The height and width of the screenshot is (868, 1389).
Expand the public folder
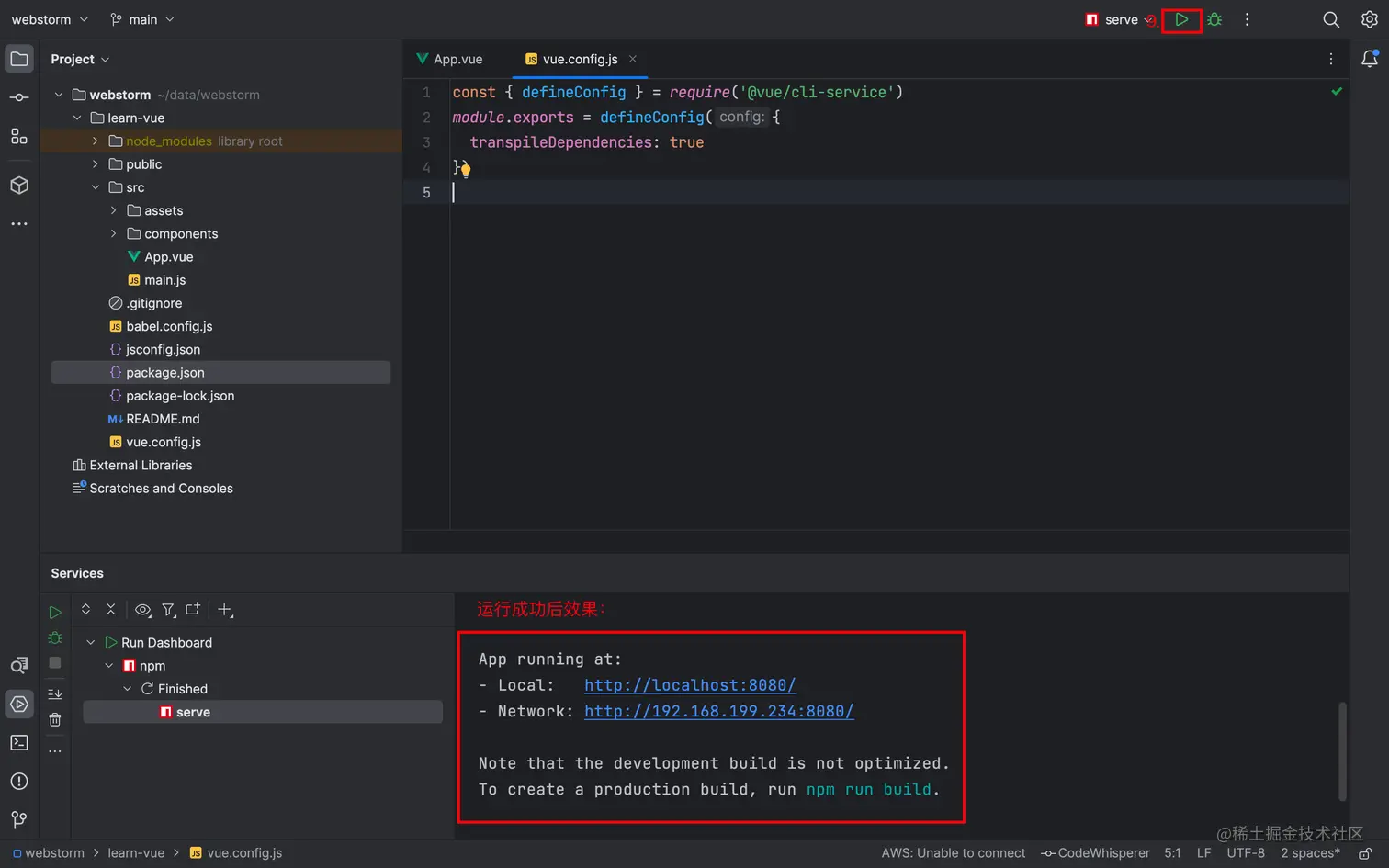tap(96, 163)
